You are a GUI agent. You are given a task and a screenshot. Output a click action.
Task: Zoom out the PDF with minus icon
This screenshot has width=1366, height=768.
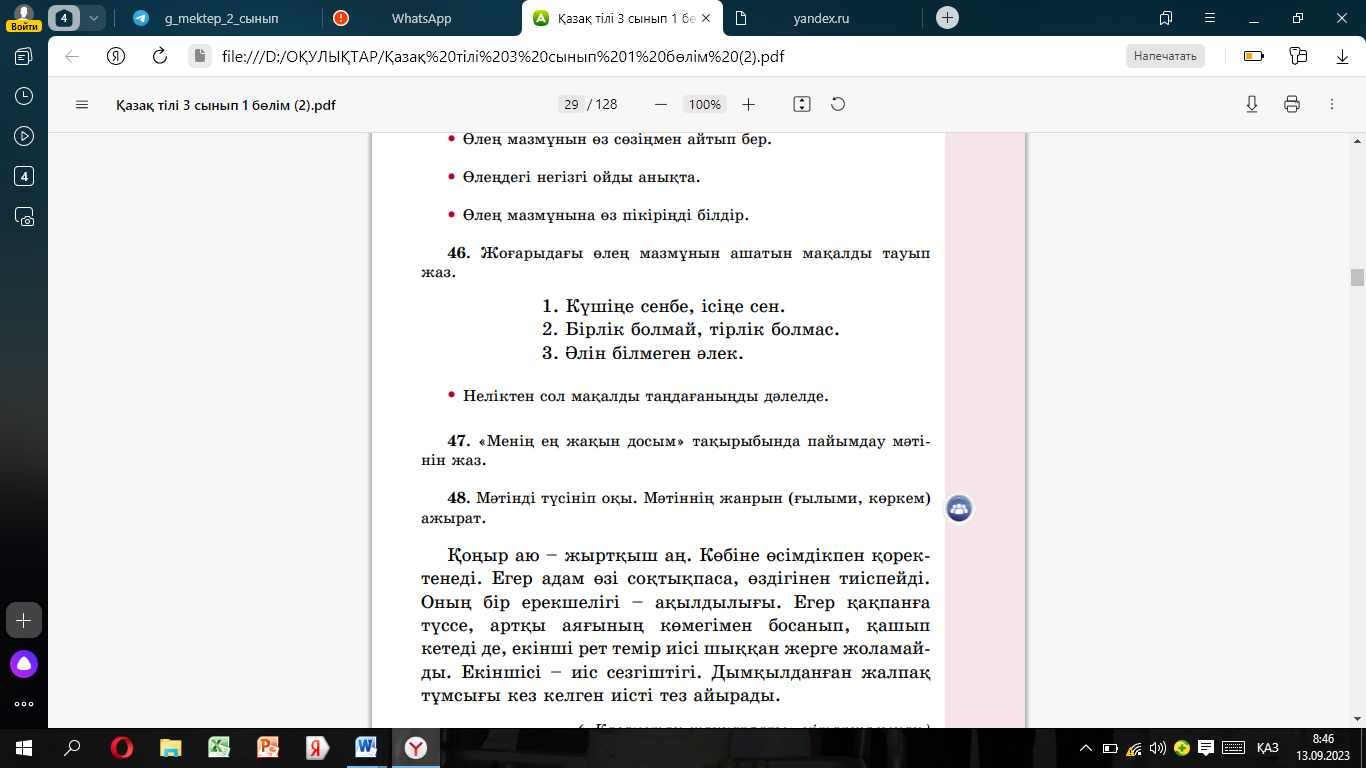[x=660, y=104]
